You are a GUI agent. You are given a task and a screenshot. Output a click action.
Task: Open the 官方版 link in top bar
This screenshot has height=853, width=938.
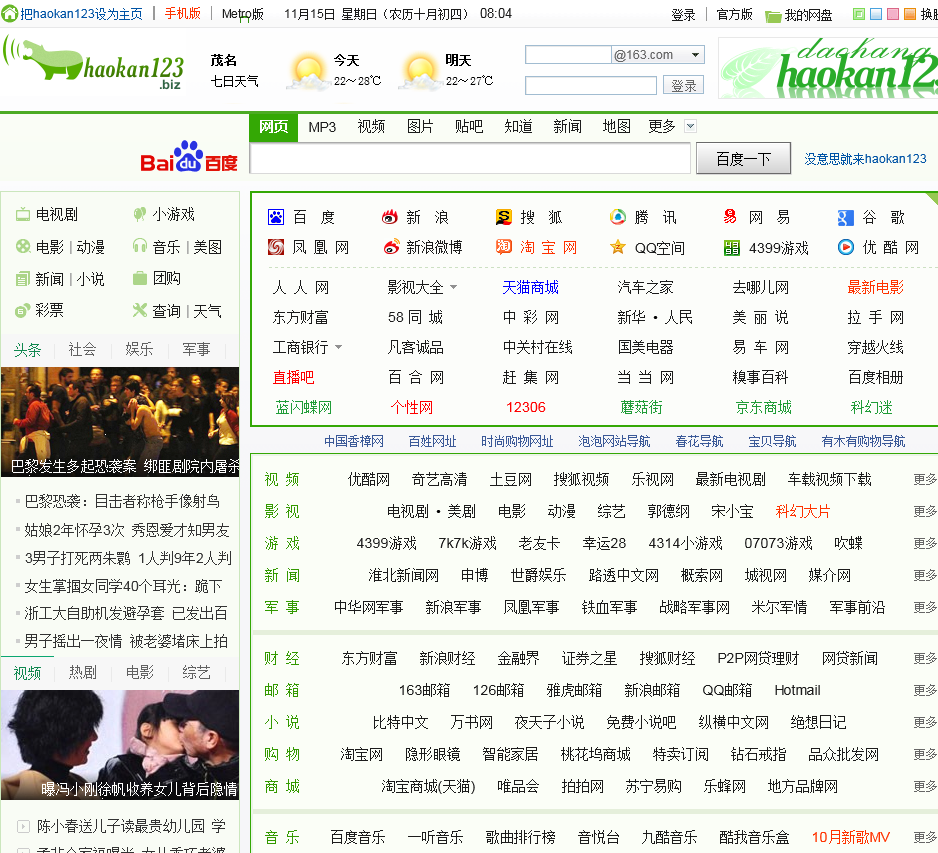point(734,14)
